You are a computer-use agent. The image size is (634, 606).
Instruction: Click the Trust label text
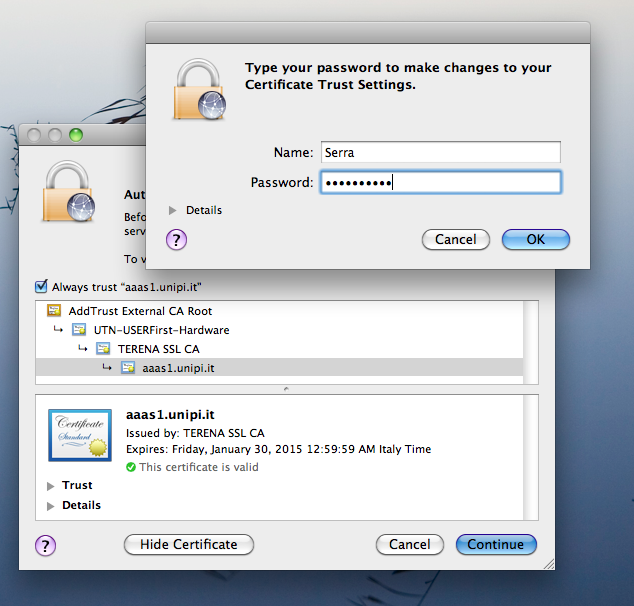(x=77, y=485)
